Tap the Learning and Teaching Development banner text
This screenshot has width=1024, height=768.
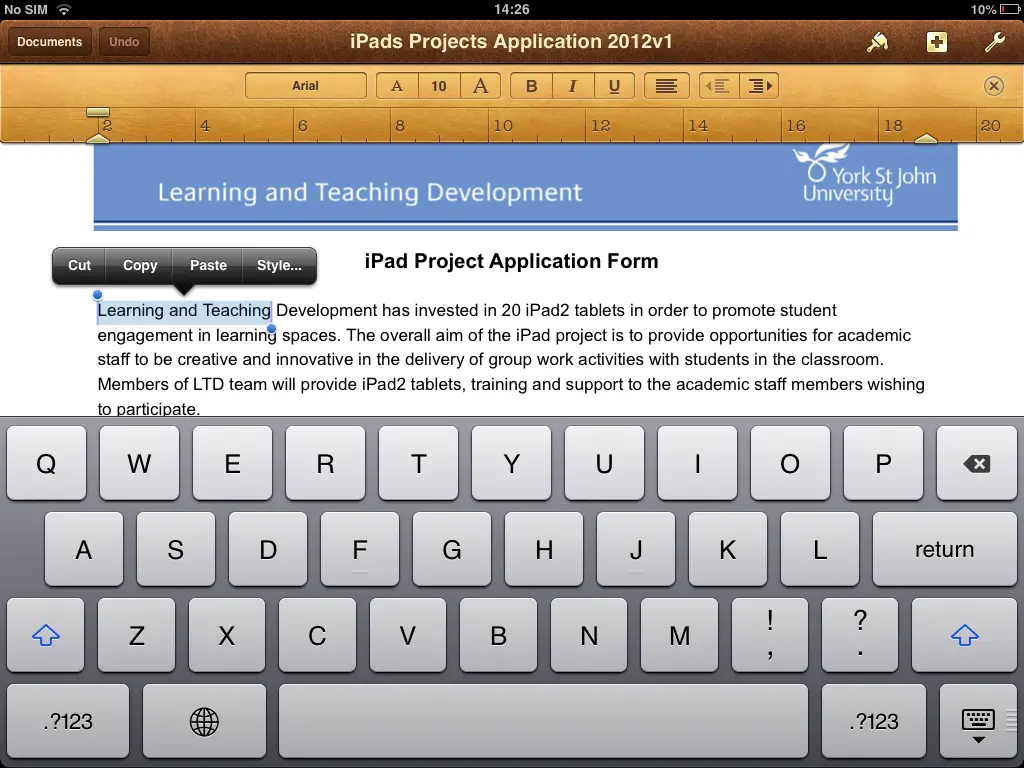click(370, 192)
